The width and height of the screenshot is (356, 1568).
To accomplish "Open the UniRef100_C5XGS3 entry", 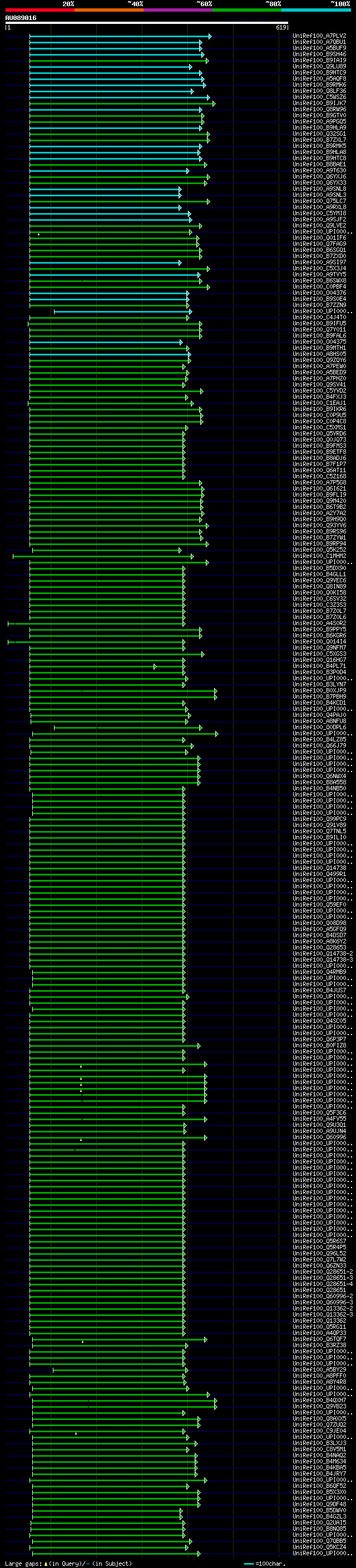I will click(319, 654).
